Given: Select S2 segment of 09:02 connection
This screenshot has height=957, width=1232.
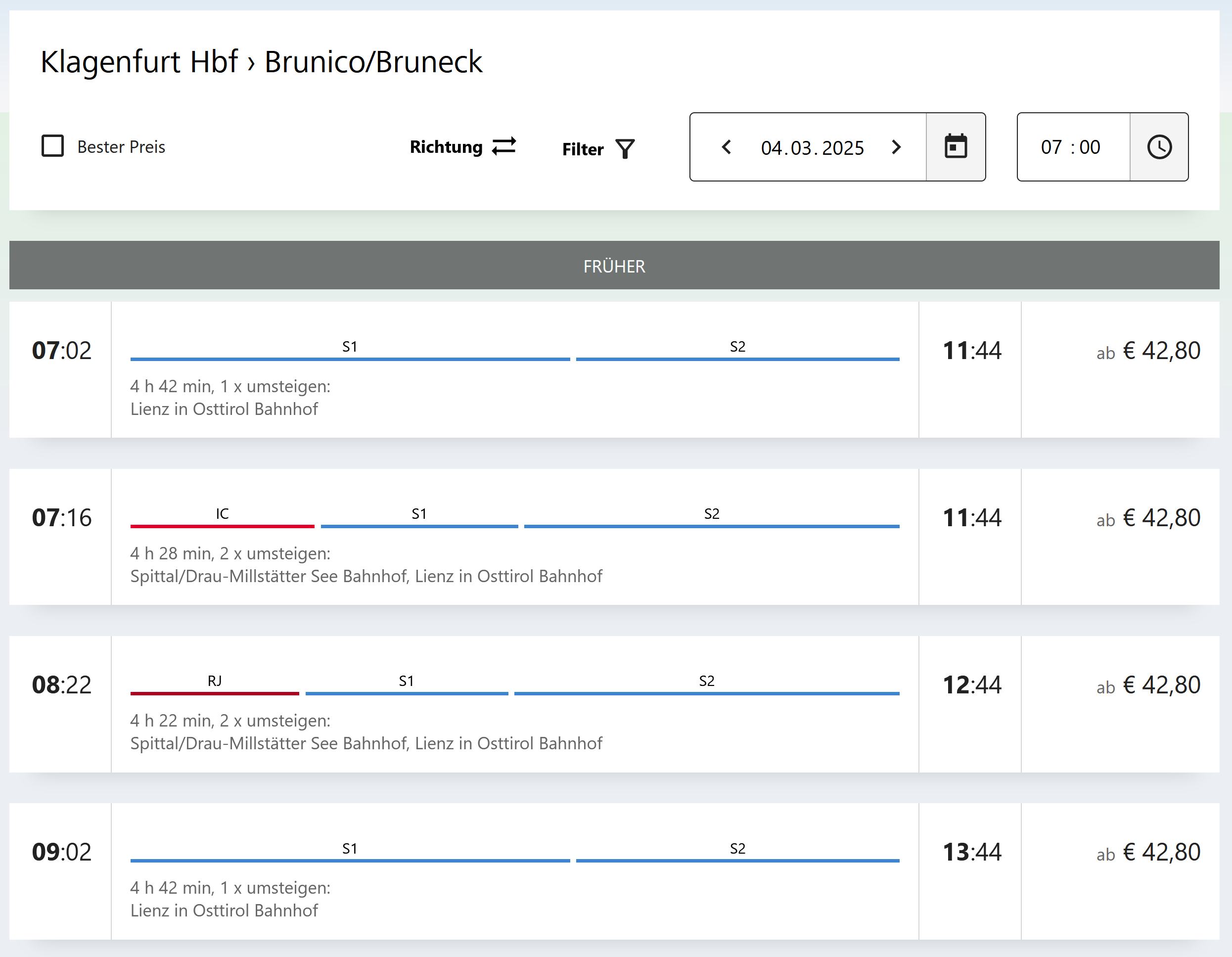Looking at the screenshot, I should [x=737, y=859].
